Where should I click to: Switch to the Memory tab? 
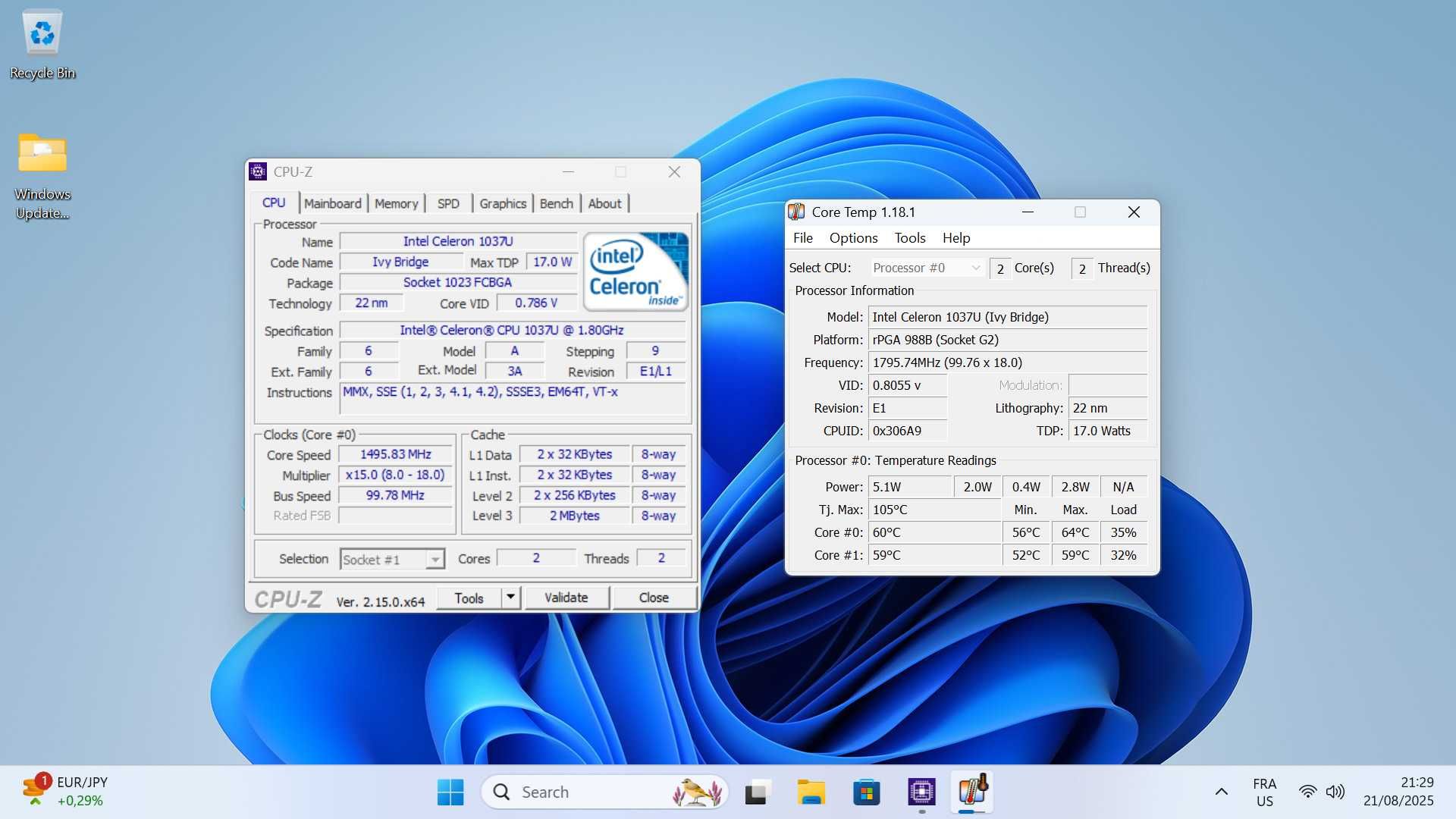click(x=397, y=203)
